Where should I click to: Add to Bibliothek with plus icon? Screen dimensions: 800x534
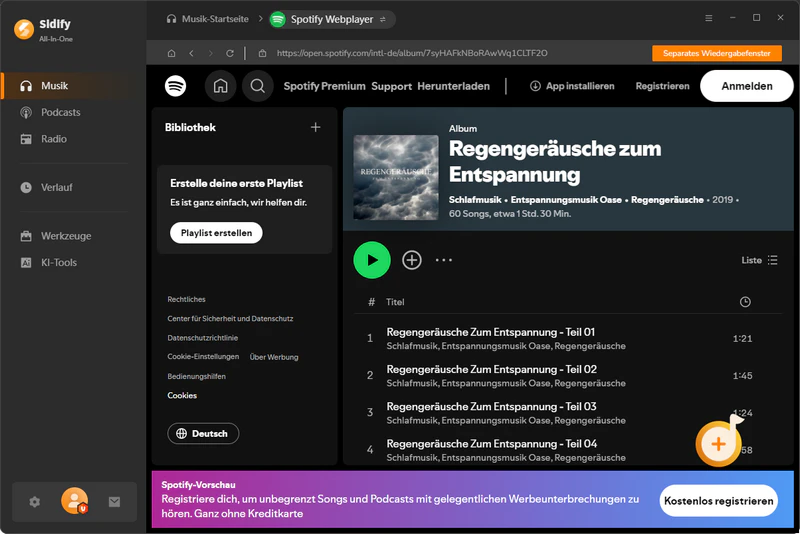point(316,127)
